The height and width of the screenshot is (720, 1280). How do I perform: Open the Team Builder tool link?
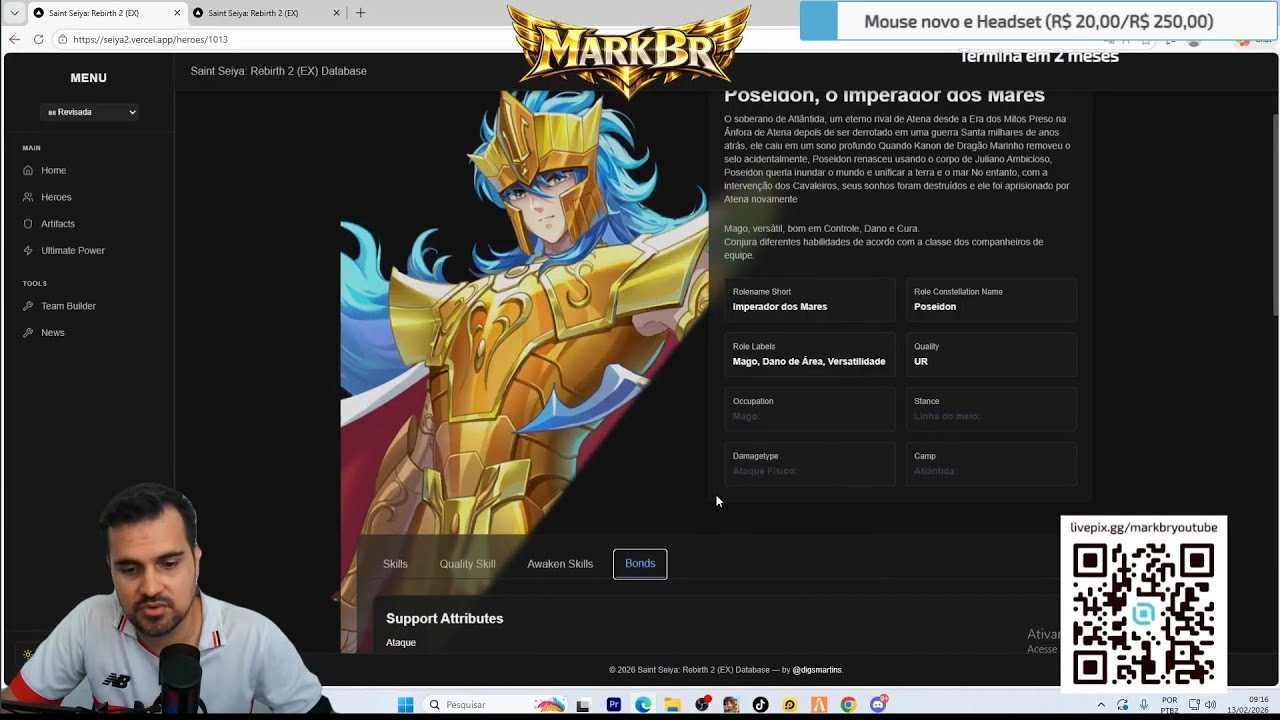point(68,306)
